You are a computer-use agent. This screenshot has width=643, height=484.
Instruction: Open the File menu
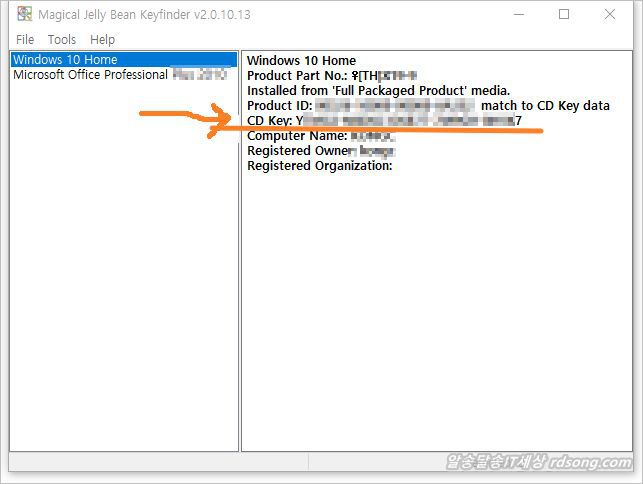[25, 39]
